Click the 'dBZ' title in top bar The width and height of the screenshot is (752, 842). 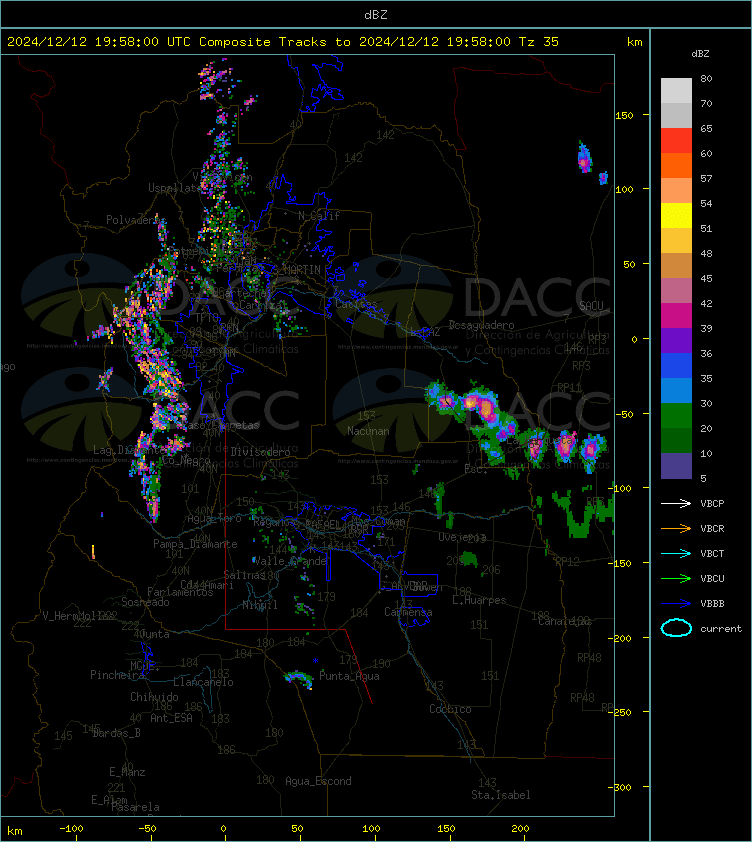coord(375,15)
